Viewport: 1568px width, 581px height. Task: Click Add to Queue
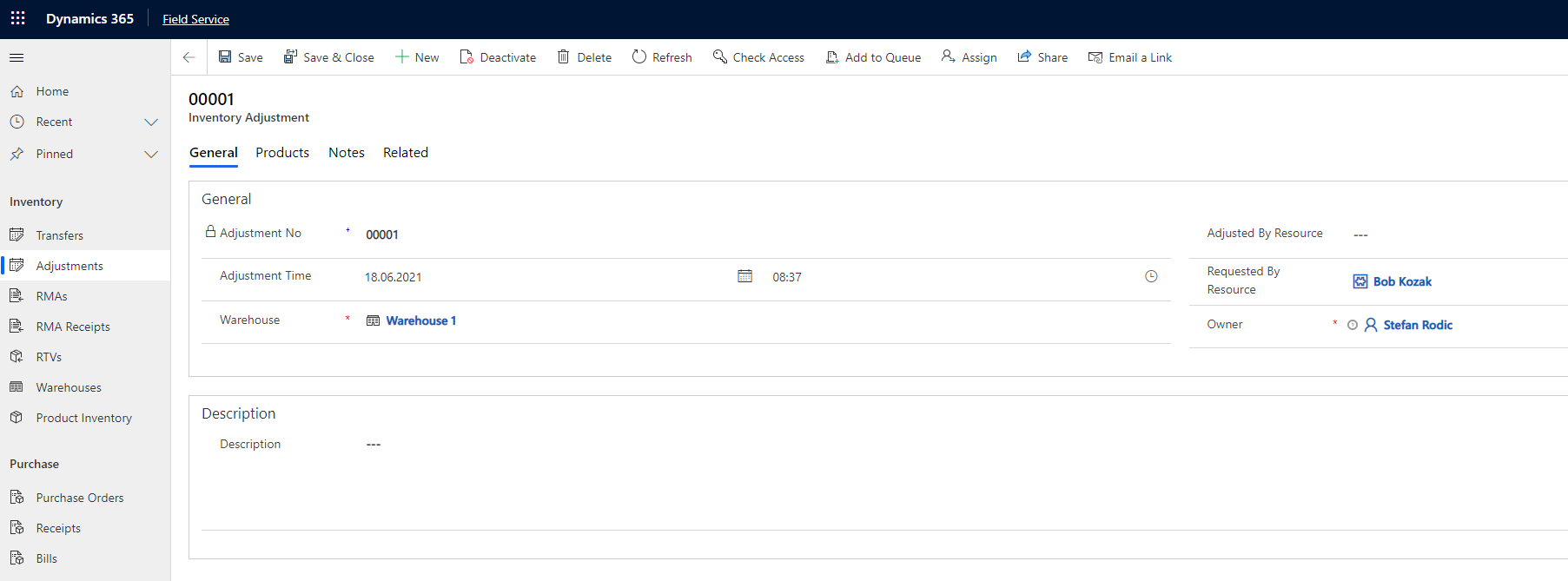(874, 57)
